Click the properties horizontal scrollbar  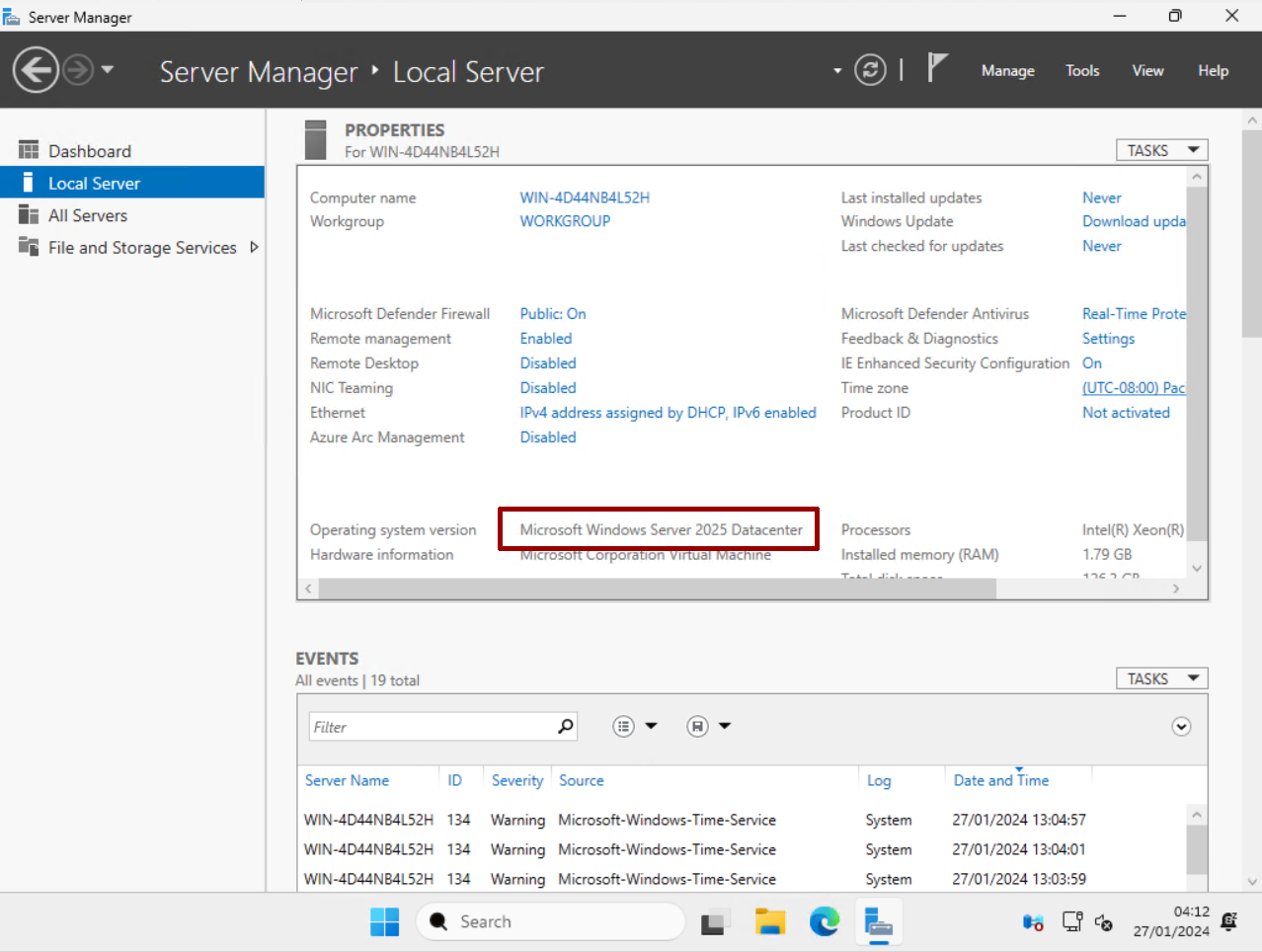(x=657, y=589)
